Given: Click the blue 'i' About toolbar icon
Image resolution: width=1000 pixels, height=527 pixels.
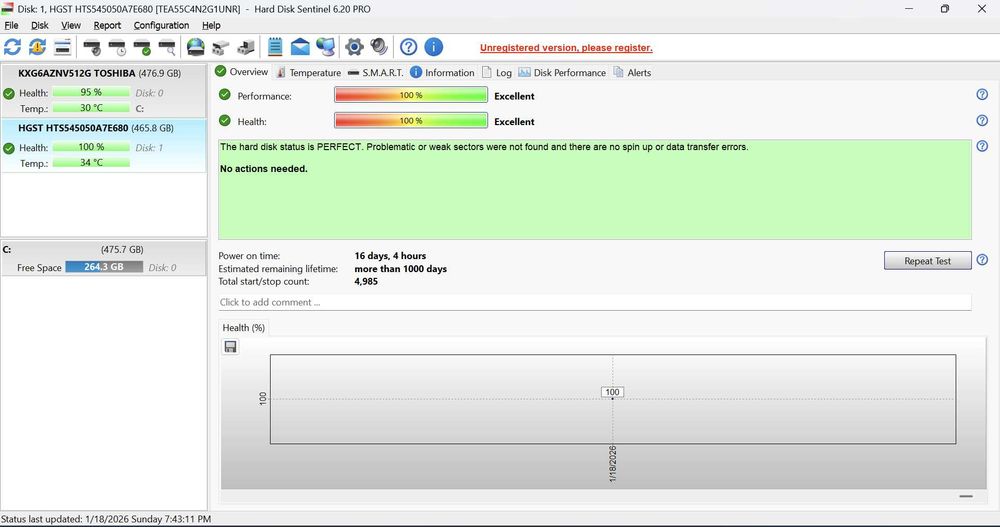Looking at the screenshot, I should point(434,47).
